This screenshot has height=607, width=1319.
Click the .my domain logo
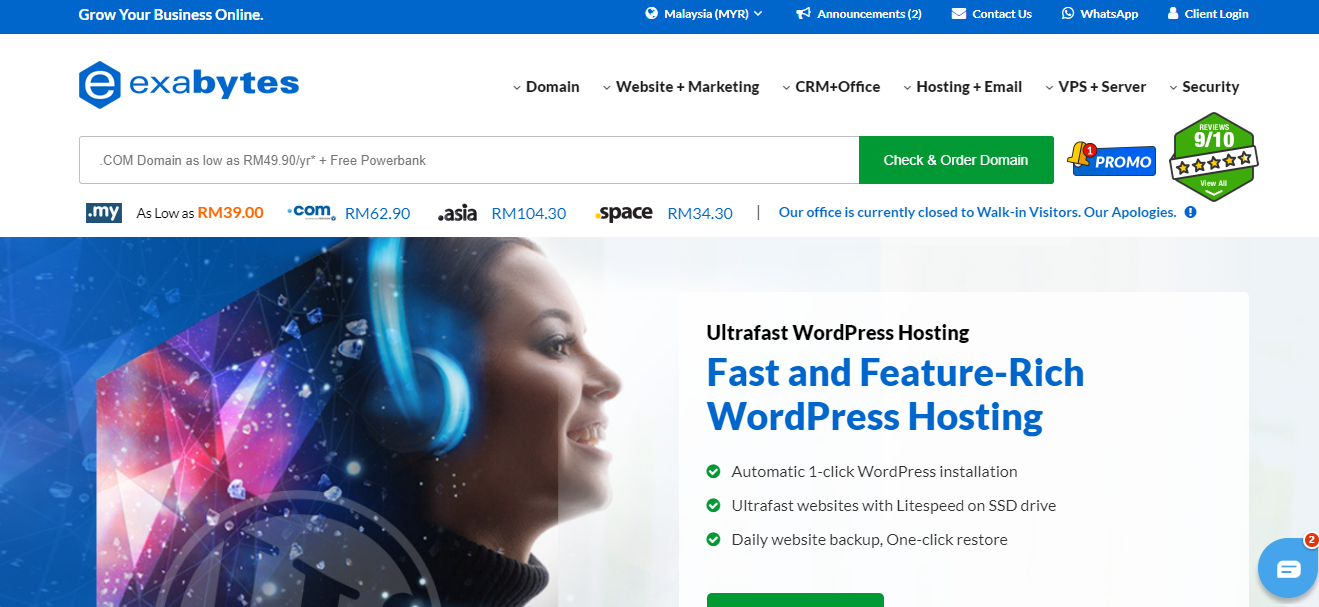pyautogui.click(x=104, y=212)
